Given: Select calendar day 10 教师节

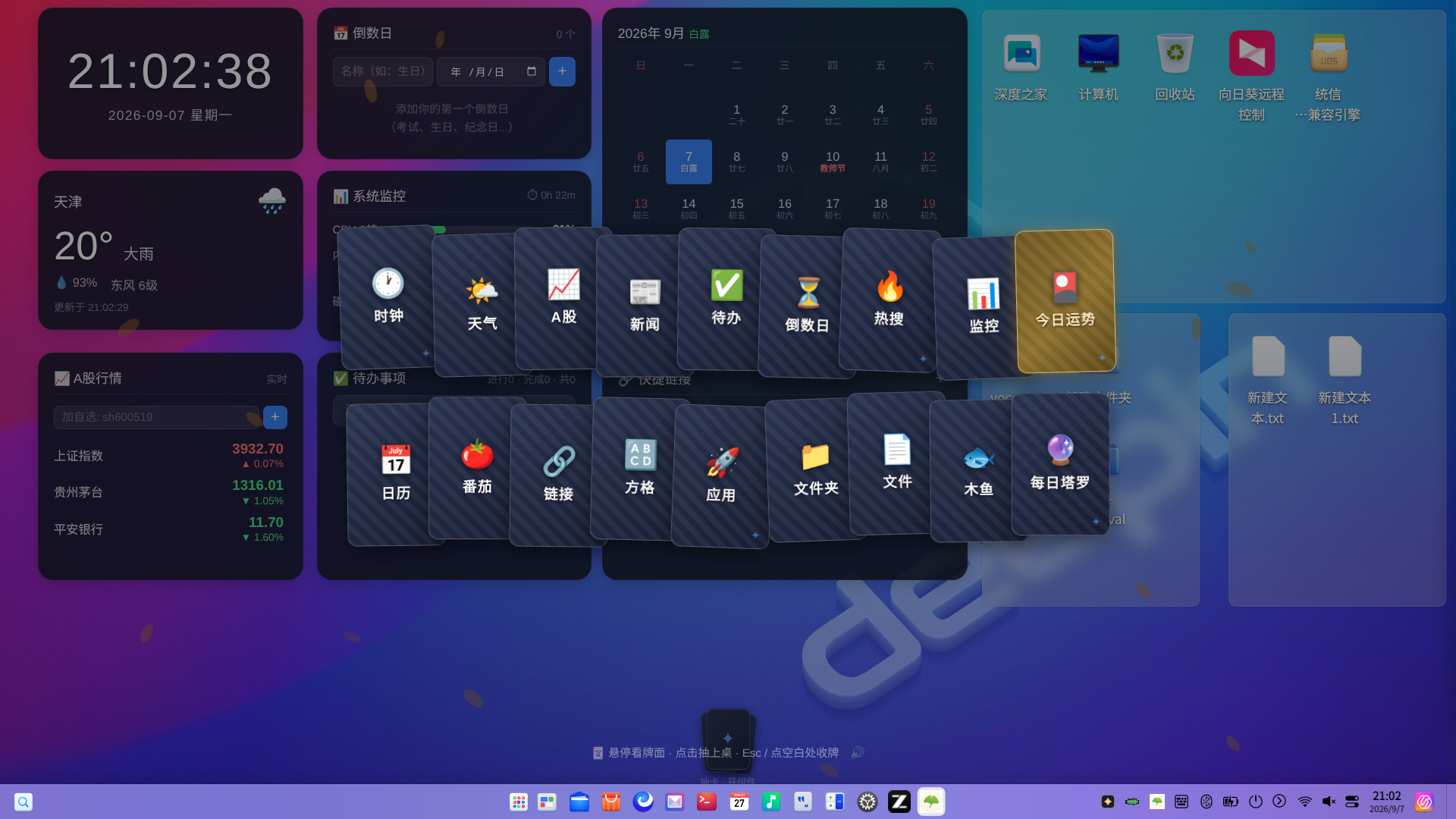Looking at the screenshot, I should point(833,162).
